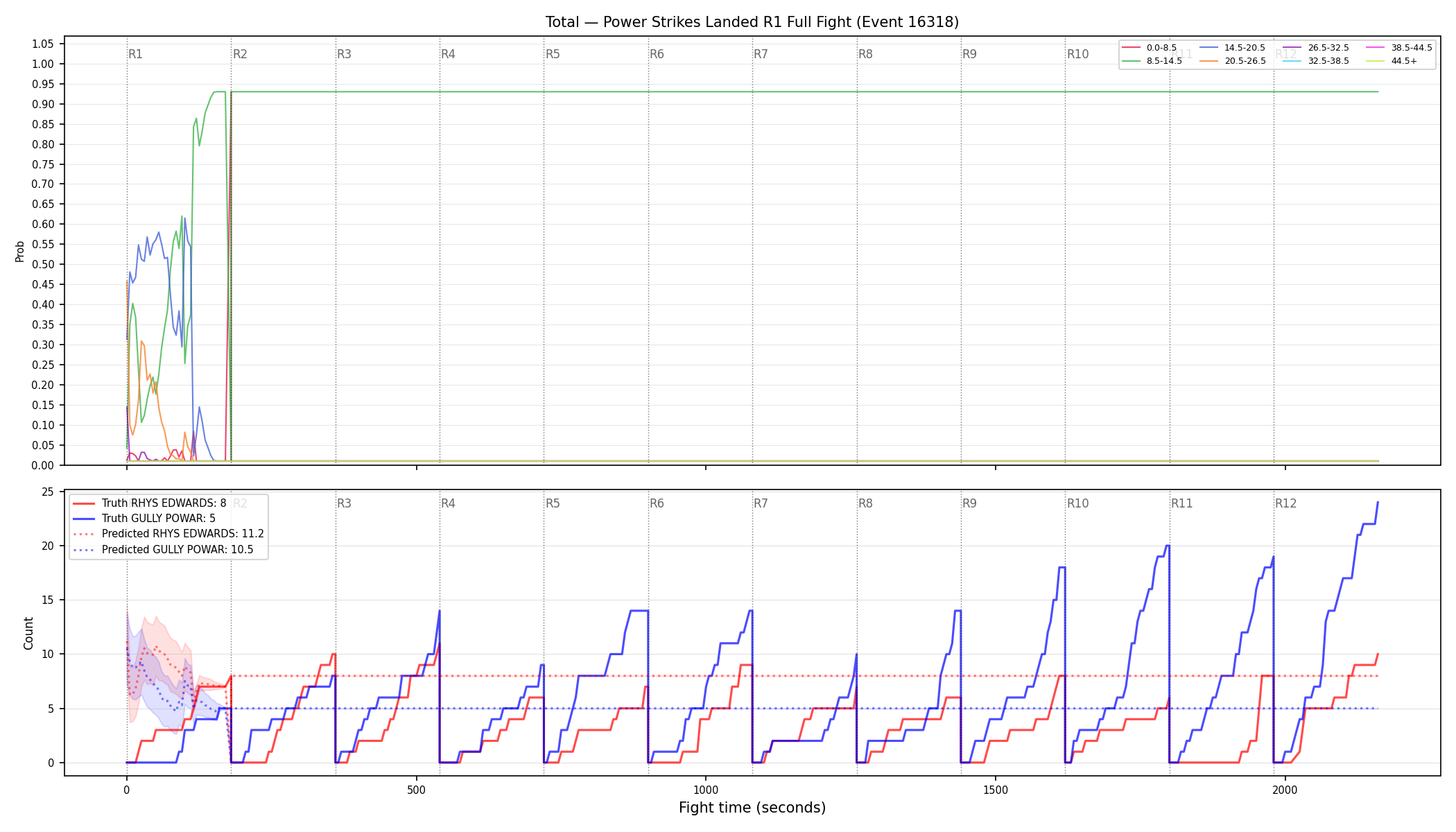1456x832 pixels.
Task: Click the R7 round marker in the probability chart
Action: pyautogui.click(x=761, y=54)
